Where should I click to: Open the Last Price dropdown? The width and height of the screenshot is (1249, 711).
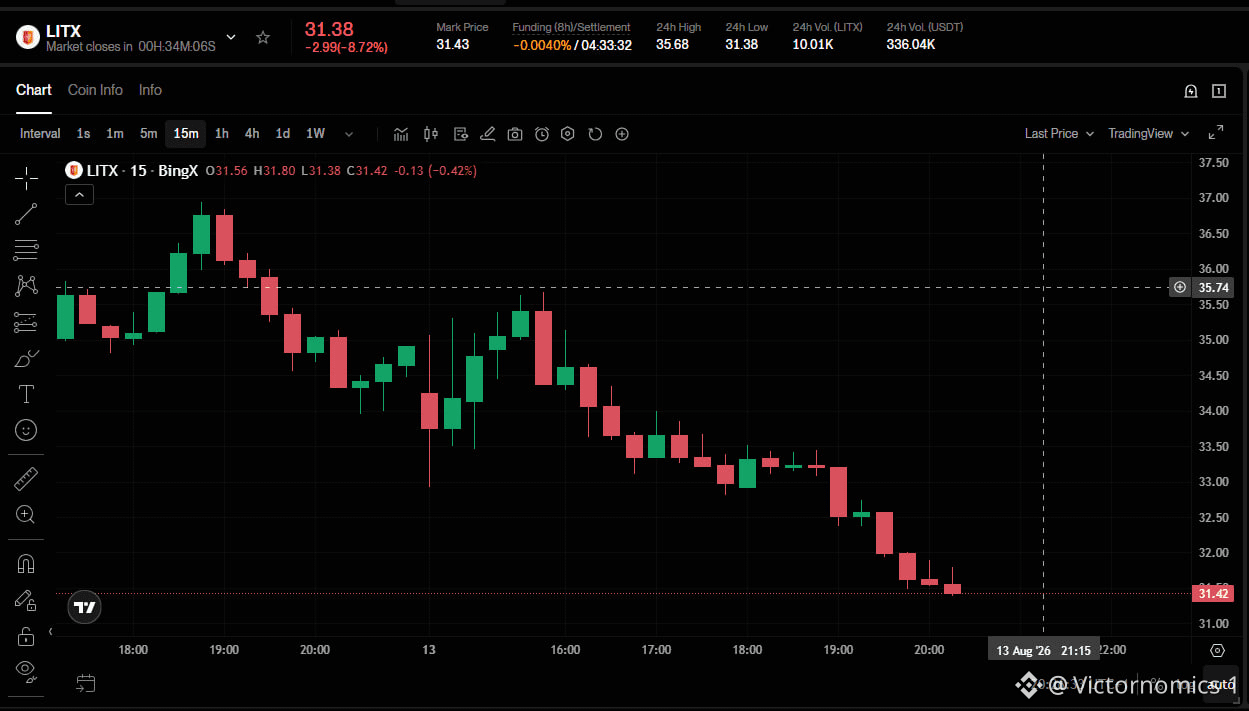(1059, 134)
